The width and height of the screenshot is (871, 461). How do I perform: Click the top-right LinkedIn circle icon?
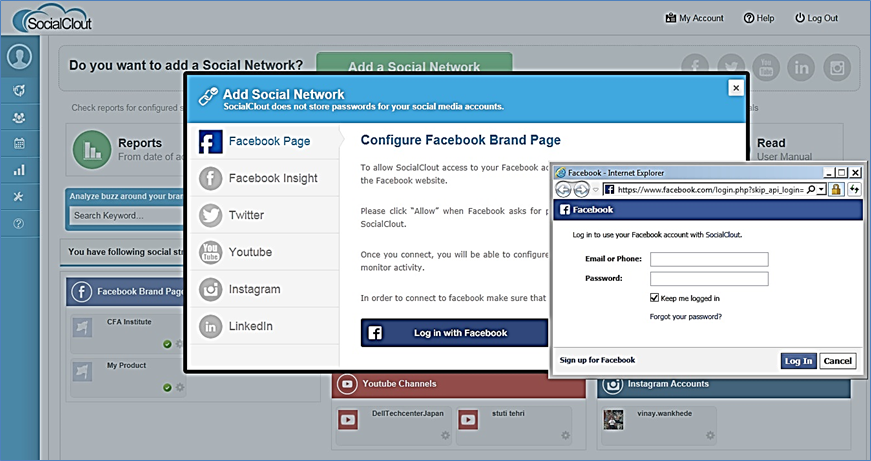pos(801,67)
